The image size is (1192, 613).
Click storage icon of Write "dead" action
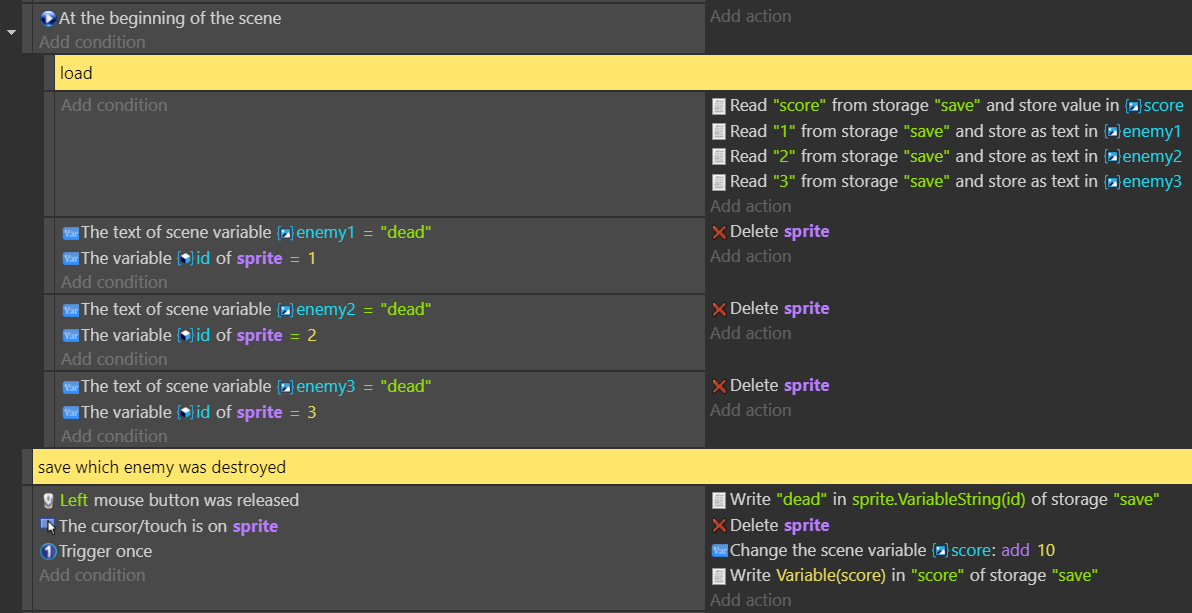pyautogui.click(x=718, y=500)
